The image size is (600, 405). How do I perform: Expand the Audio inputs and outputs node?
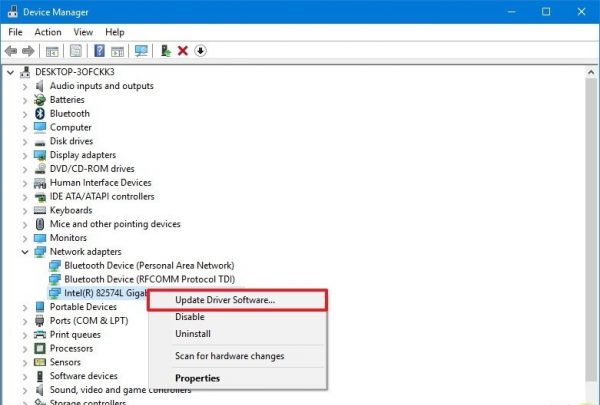[x=26, y=86]
